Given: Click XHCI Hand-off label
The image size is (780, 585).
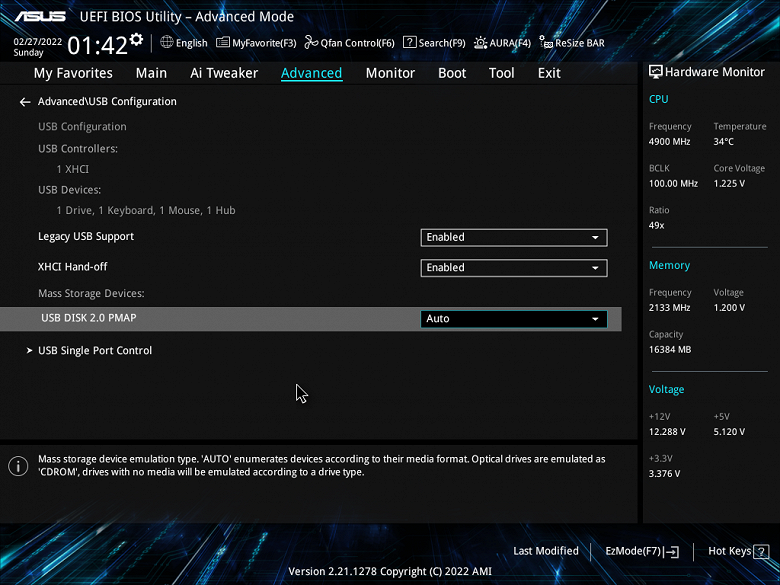Looking at the screenshot, I should coord(73,267).
